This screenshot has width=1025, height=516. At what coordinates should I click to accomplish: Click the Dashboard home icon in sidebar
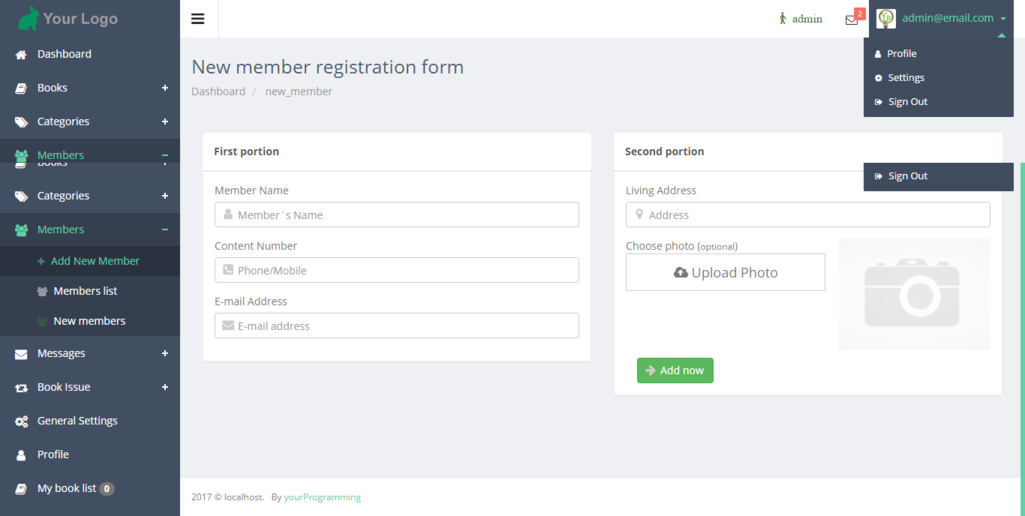[x=21, y=54]
